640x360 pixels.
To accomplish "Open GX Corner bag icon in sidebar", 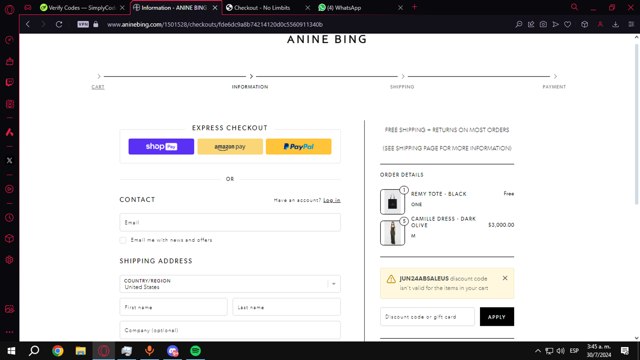I will [9, 61].
